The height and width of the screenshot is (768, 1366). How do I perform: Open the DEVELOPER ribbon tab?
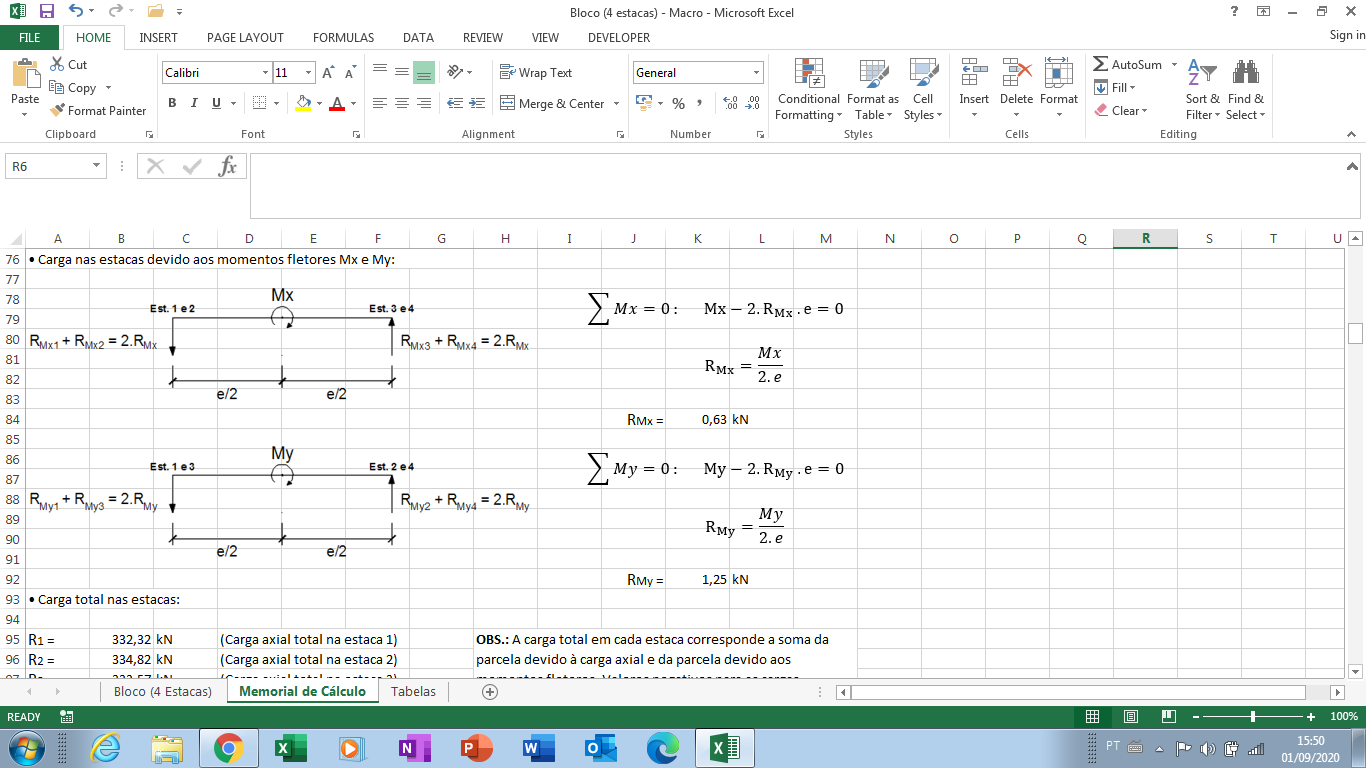click(619, 37)
